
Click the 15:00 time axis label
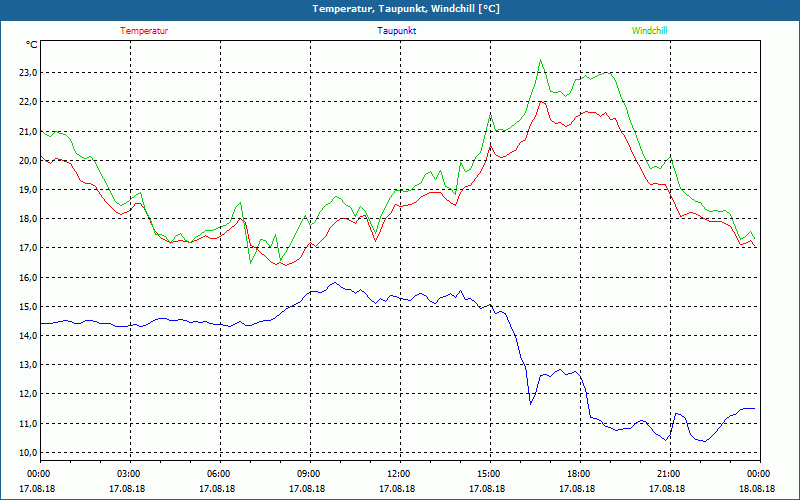coord(490,474)
